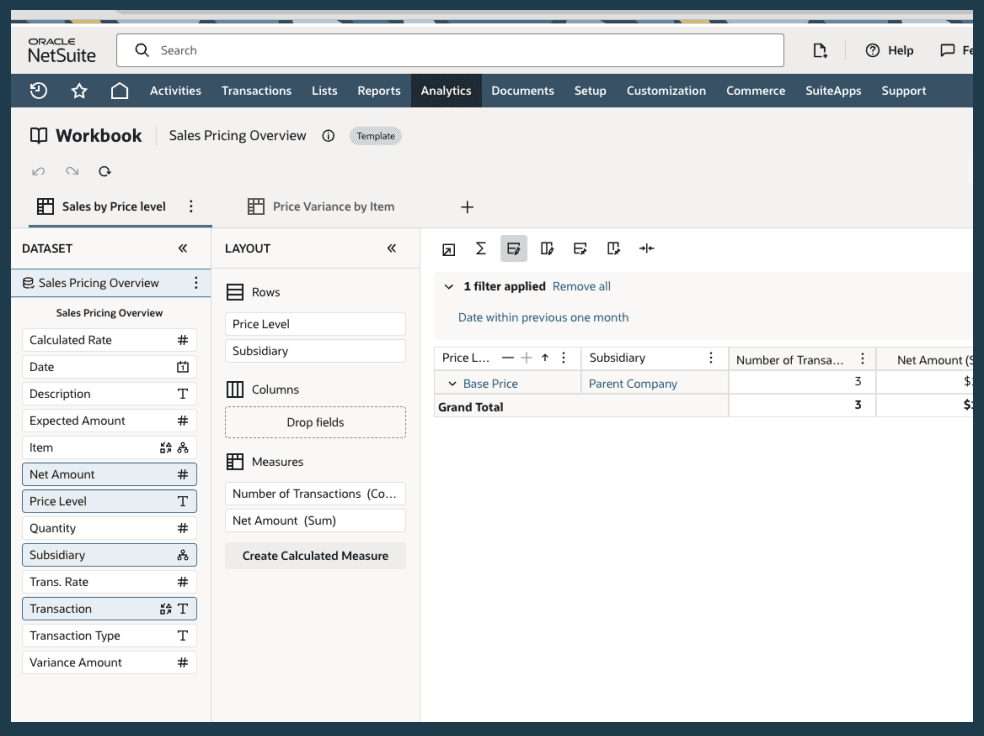Select Net Amount (Sum) measure
The width and height of the screenshot is (984, 736).
click(x=315, y=521)
